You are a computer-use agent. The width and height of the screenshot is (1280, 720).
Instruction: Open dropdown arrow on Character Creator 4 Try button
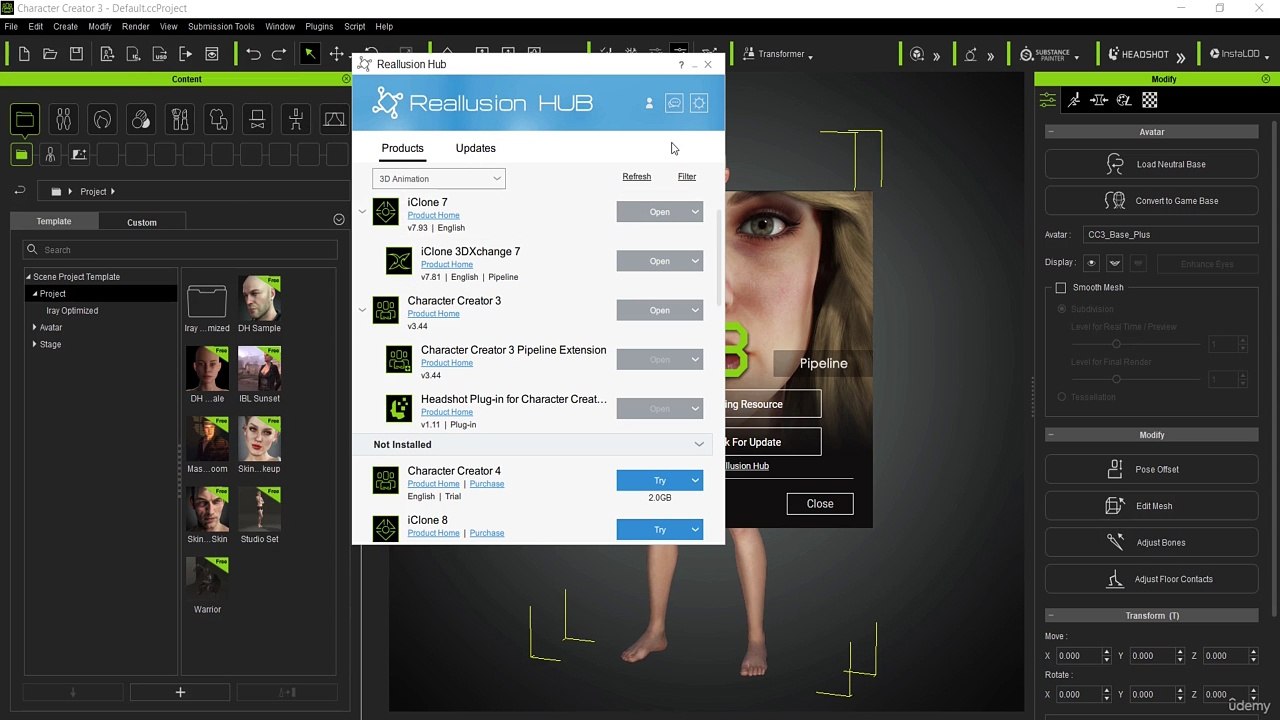pyautogui.click(x=695, y=481)
